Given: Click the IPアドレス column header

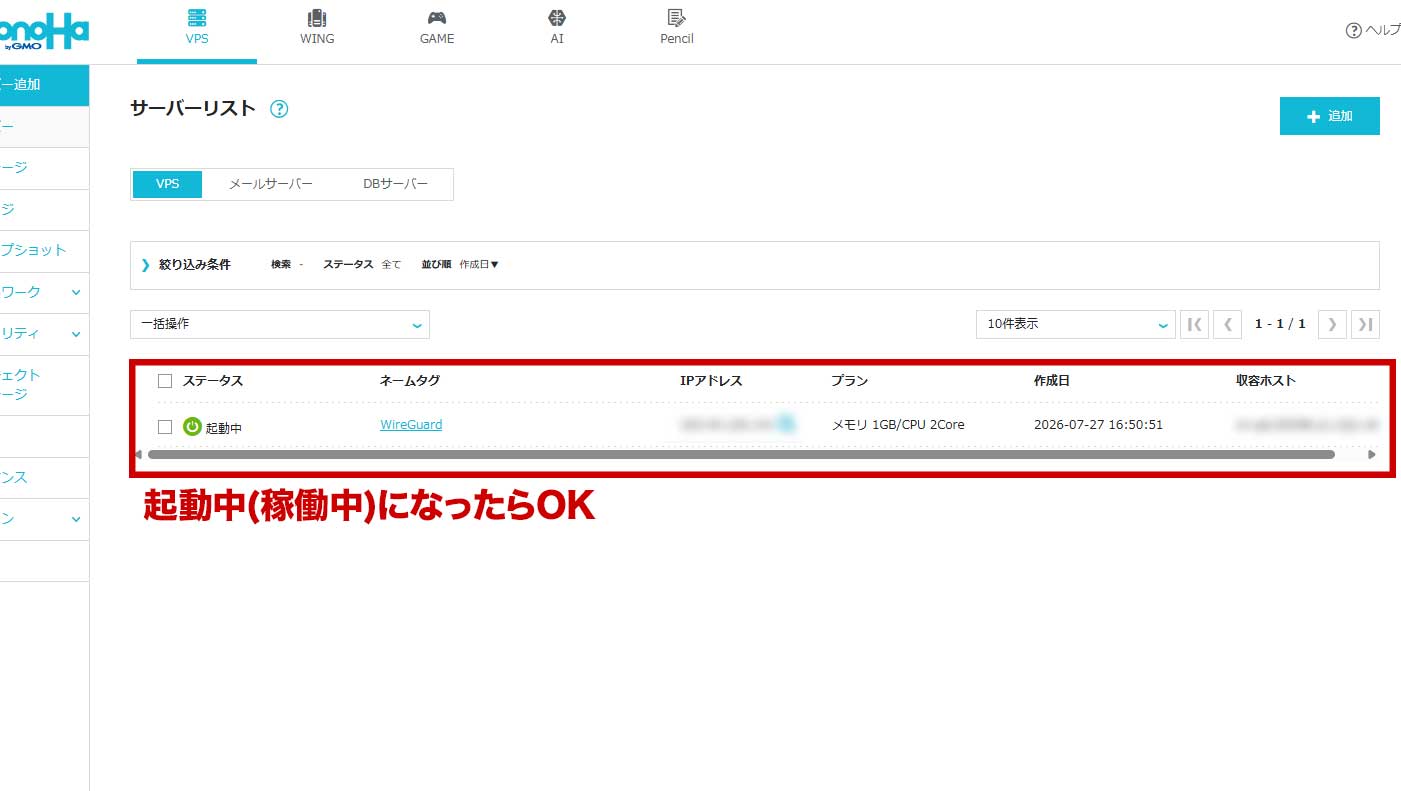Looking at the screenshot, I should click(711, 381).
